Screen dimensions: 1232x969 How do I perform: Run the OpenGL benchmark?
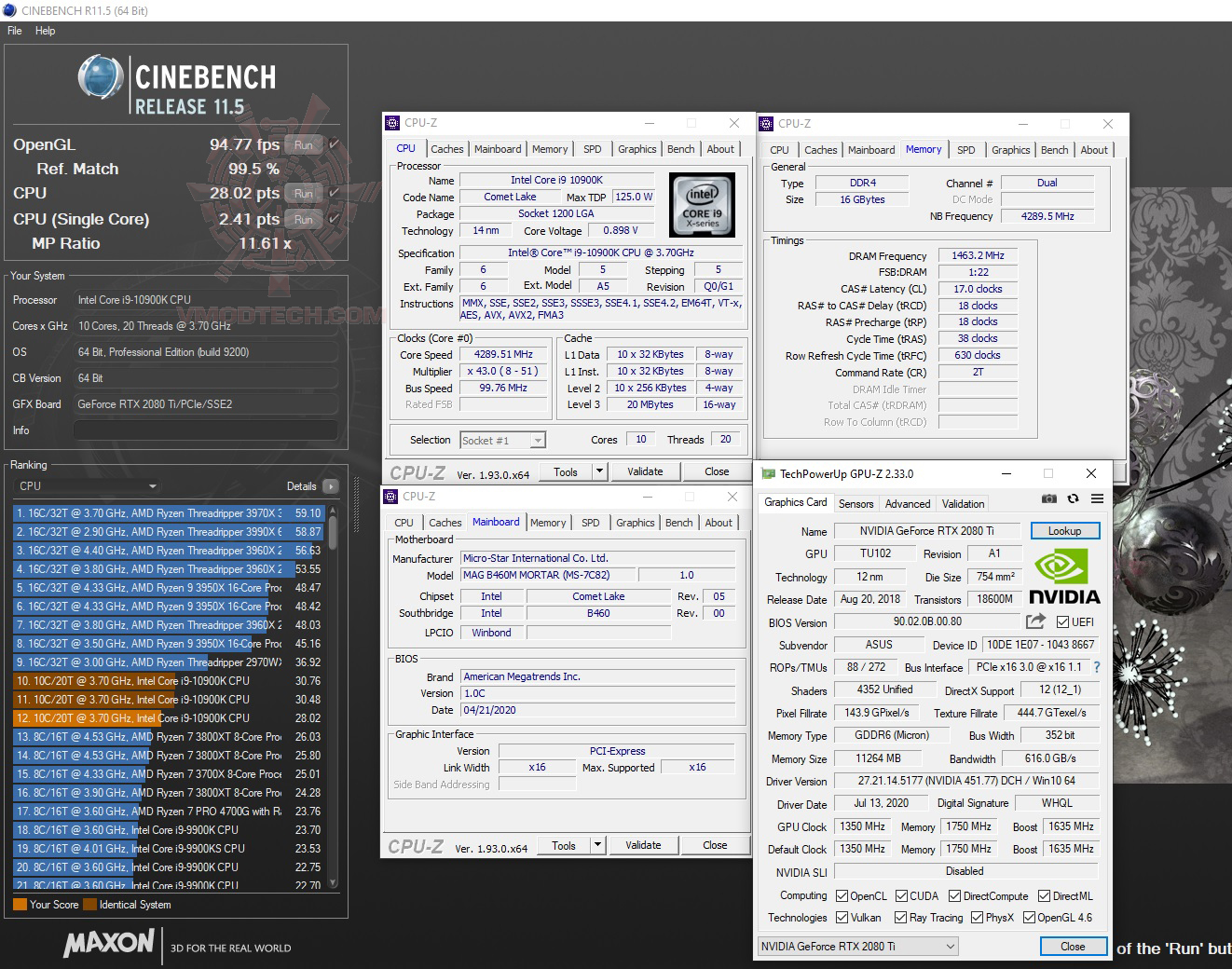(304, 144)
